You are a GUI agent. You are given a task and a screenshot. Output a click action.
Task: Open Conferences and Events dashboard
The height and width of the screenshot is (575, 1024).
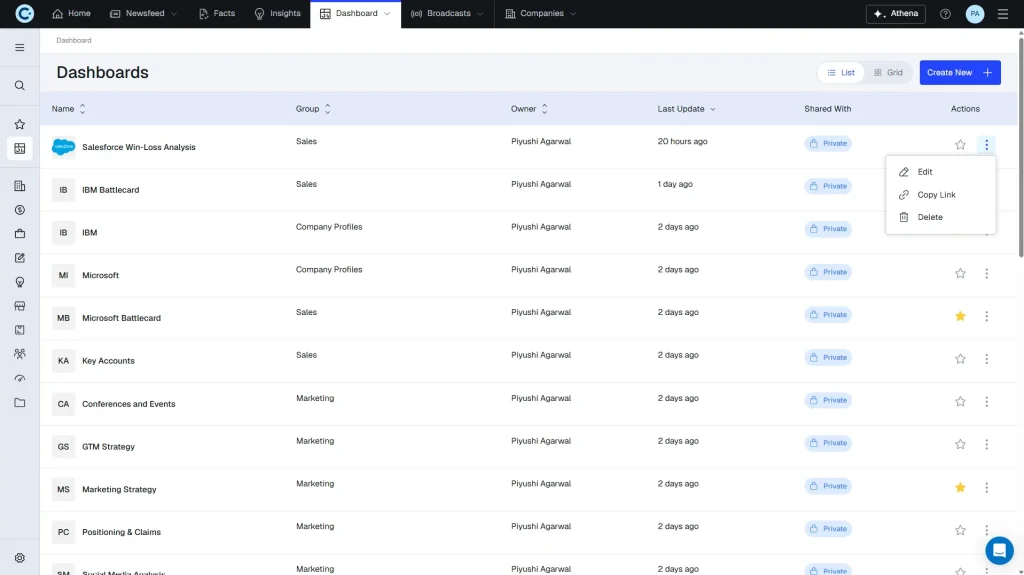(x=129, y=404)
